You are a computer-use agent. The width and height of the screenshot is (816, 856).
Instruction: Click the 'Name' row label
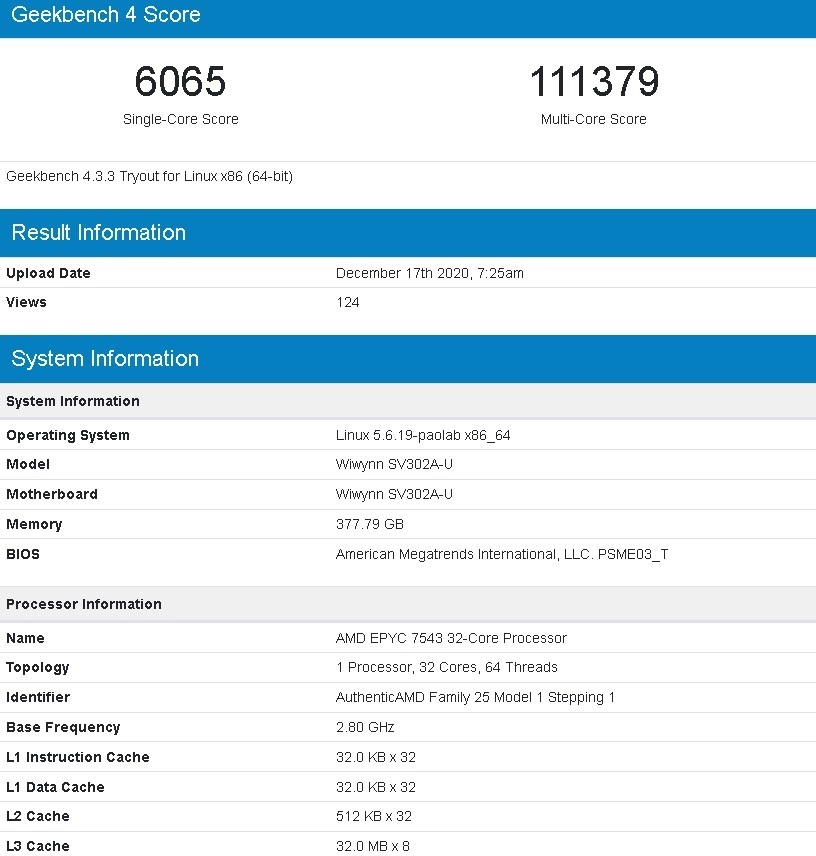25,638
